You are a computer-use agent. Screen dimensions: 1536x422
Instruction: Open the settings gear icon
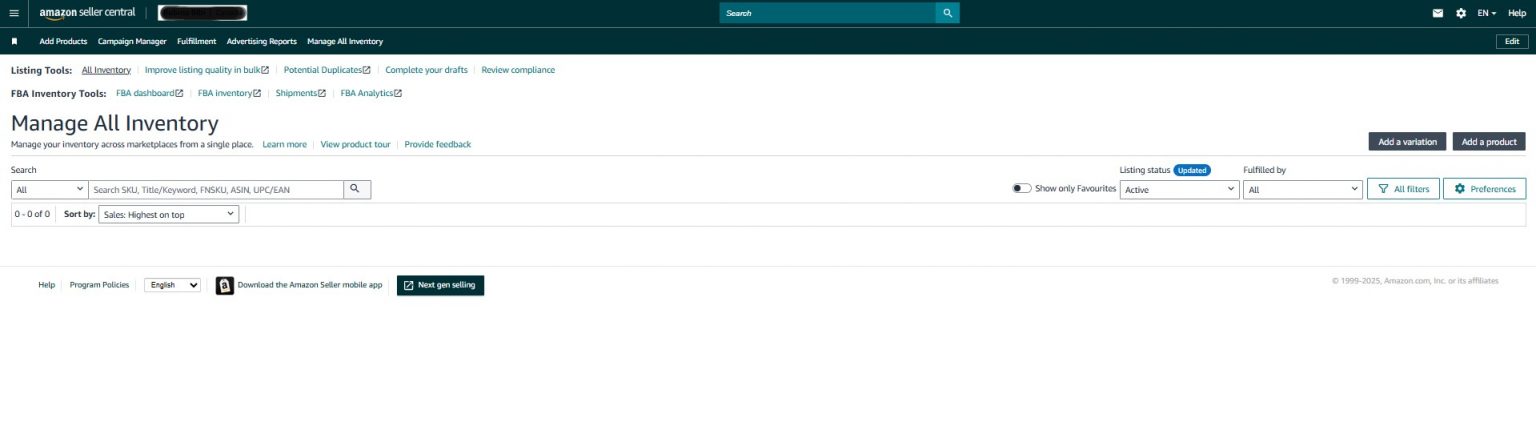1461,13
